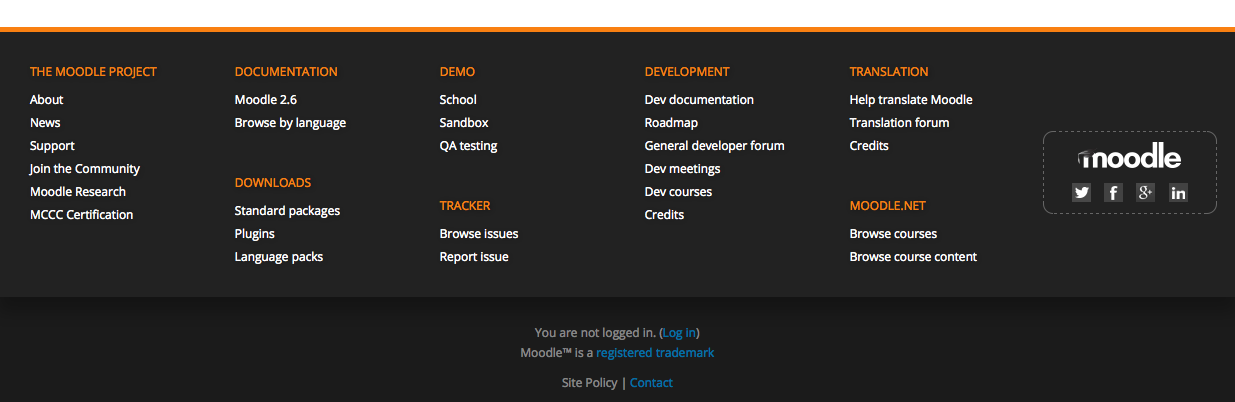1235x402 pixels.
Task: Click the Log in link
Action: point(680,333)
